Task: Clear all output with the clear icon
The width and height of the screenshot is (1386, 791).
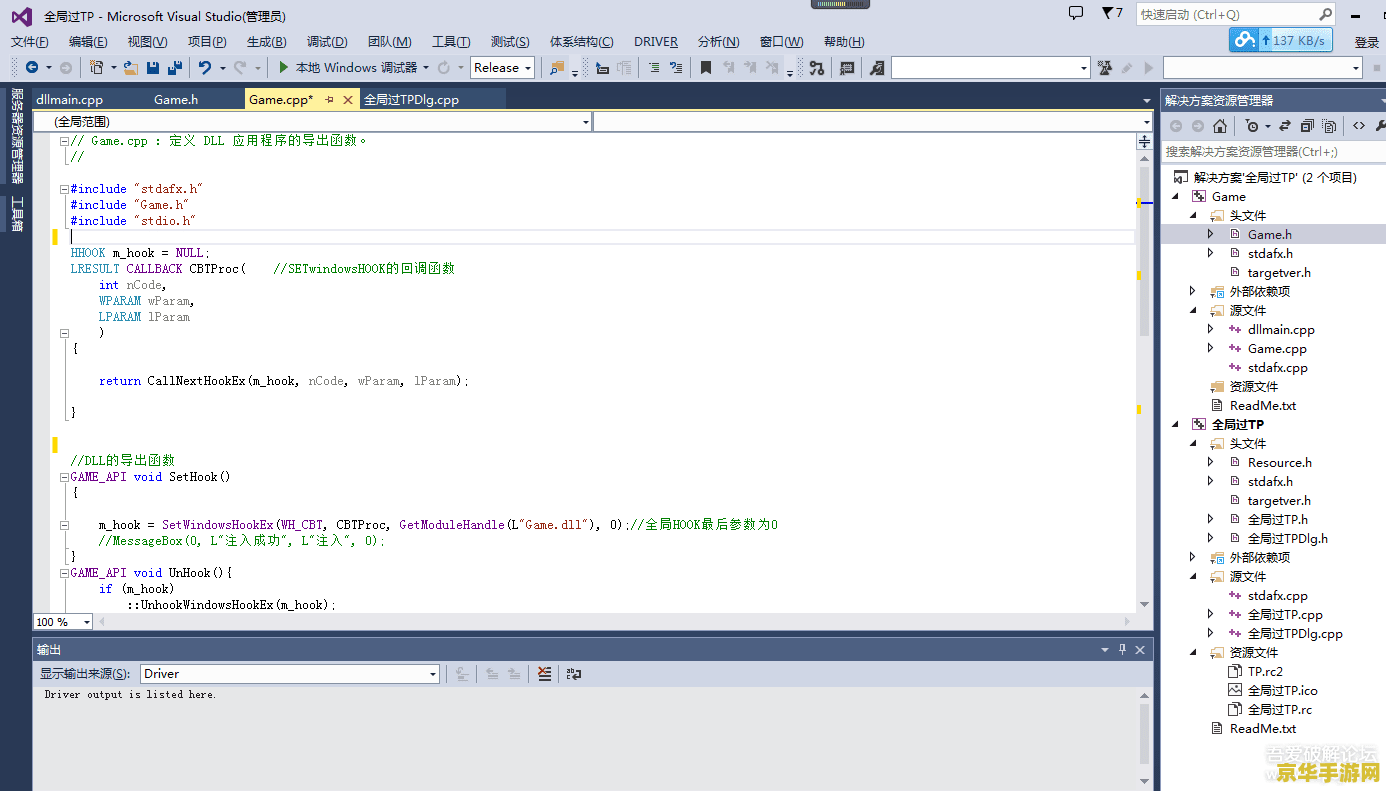Action: point(544,674)
